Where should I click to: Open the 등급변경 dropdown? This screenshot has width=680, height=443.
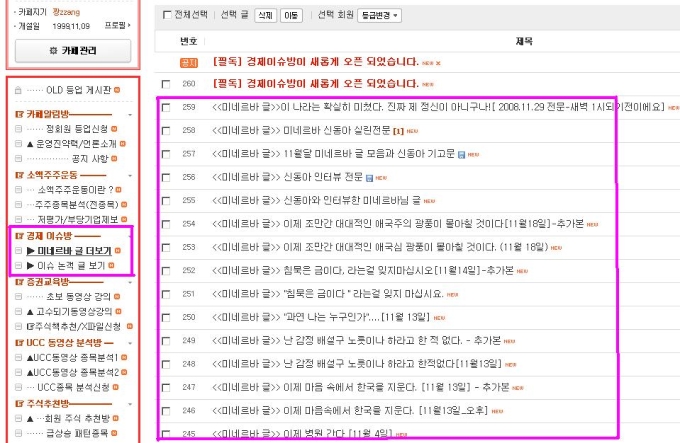379,16
